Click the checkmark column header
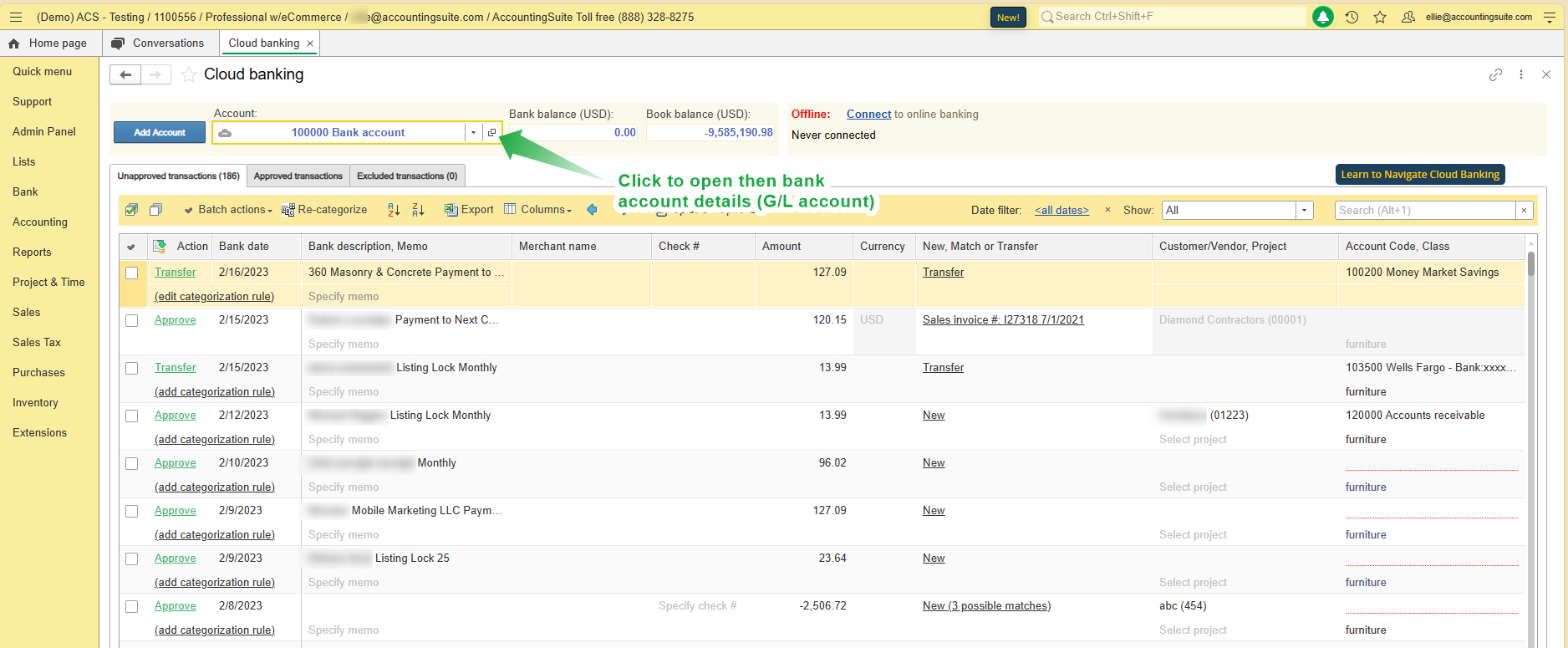This screenshot has width=1568, height=648. 131,247
